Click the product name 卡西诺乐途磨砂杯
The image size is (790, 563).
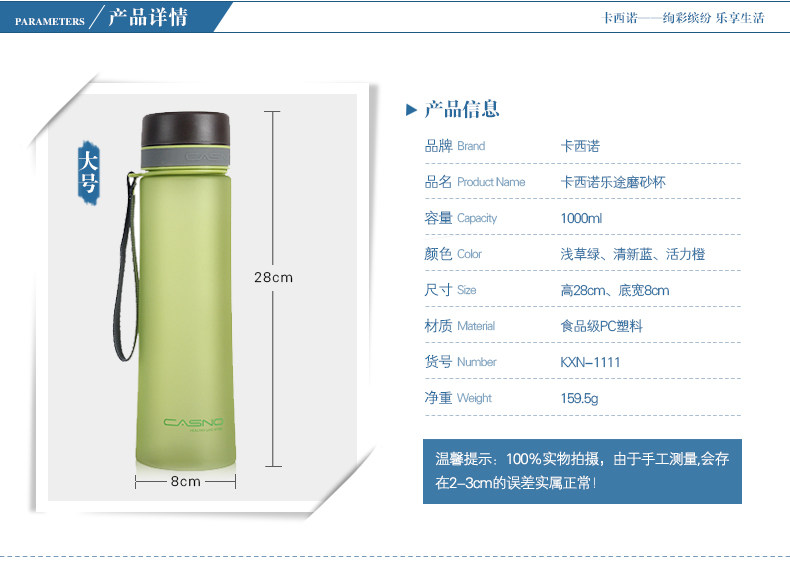(613, 182)
